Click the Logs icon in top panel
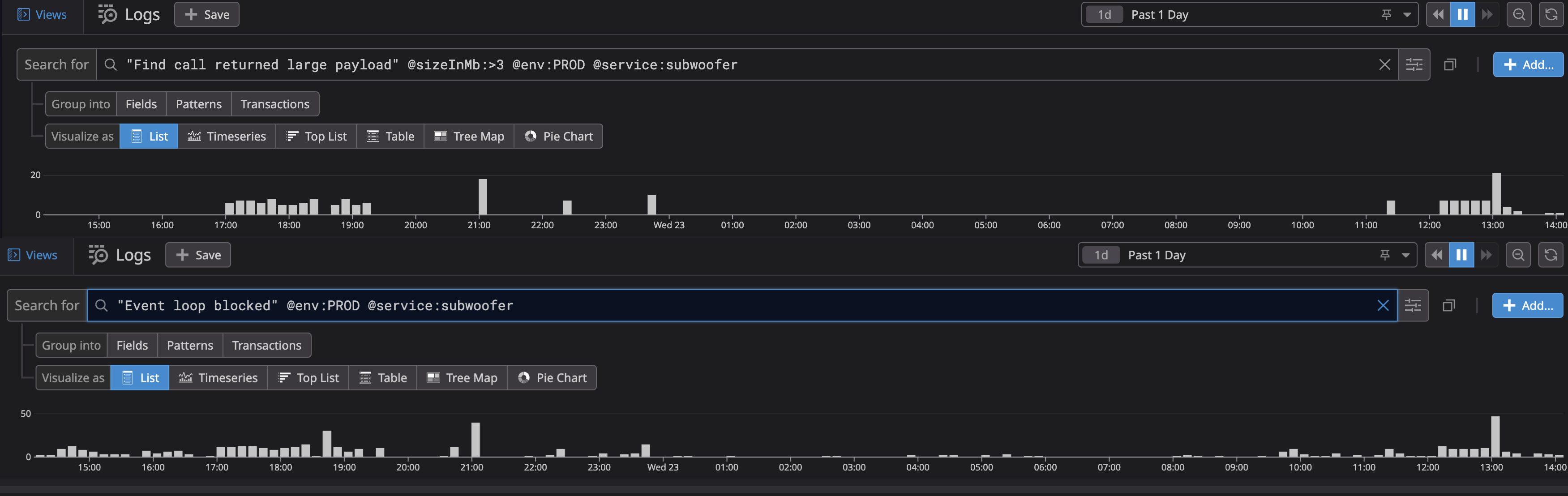 106,14
